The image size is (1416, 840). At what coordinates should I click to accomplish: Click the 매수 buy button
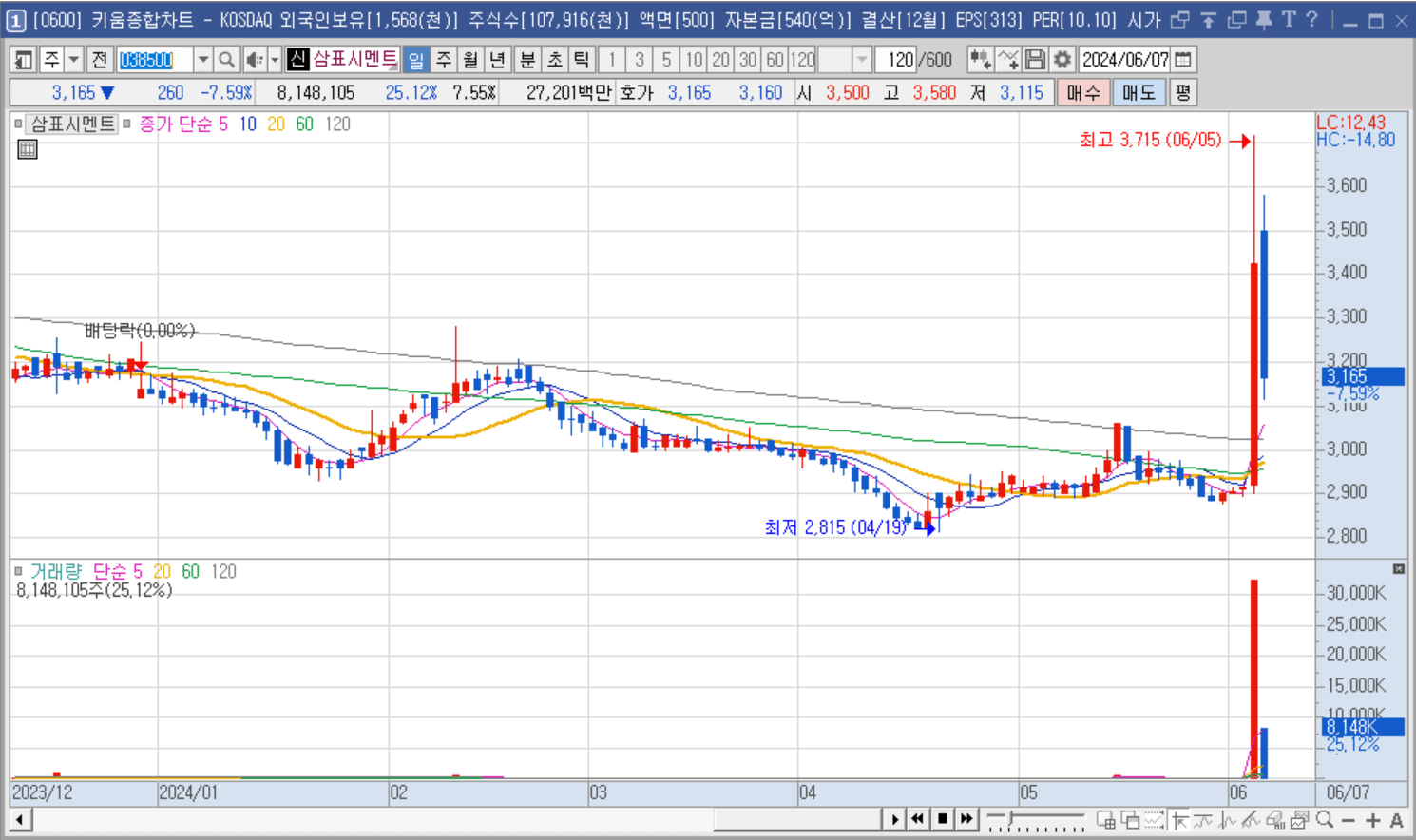[x=1083, y=92]
